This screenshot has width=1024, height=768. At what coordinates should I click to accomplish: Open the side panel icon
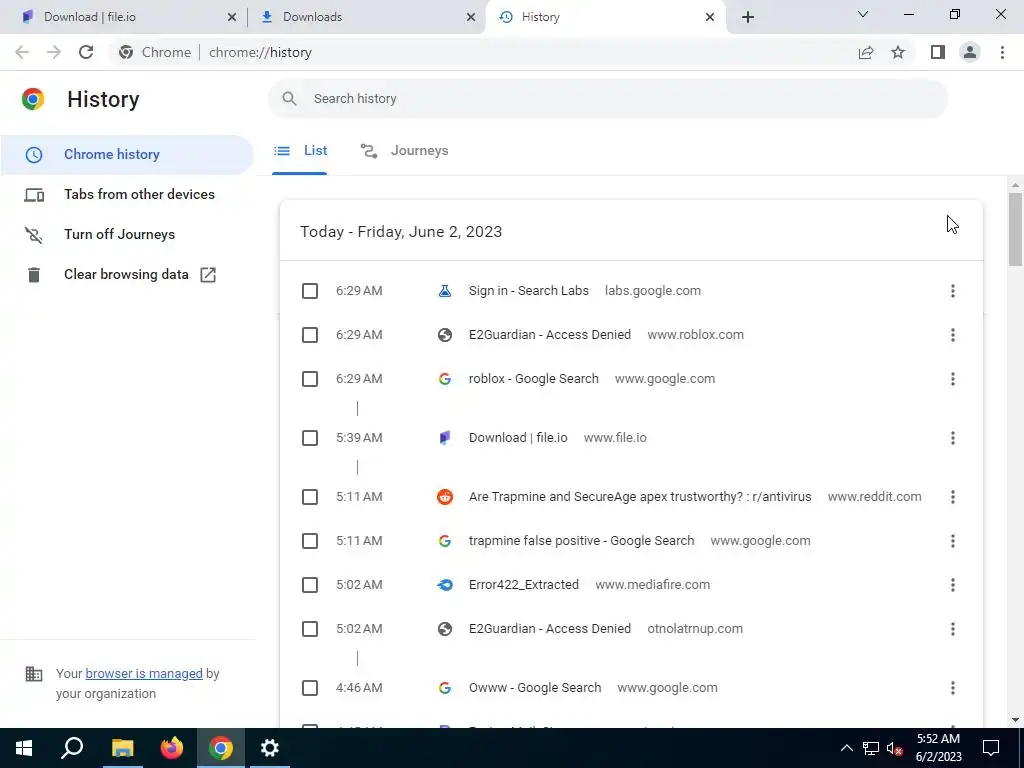click(x=938, y=52)
